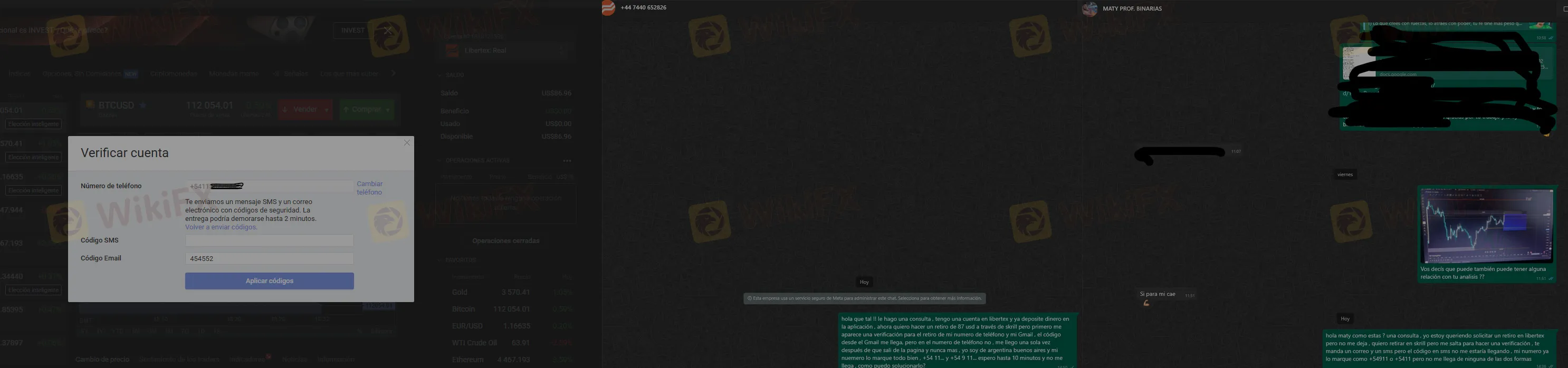Dismiss the INVEST banner with X icon
This screenshot has height=368, width=1568.
pyautogui.click(x=388, y=31)
